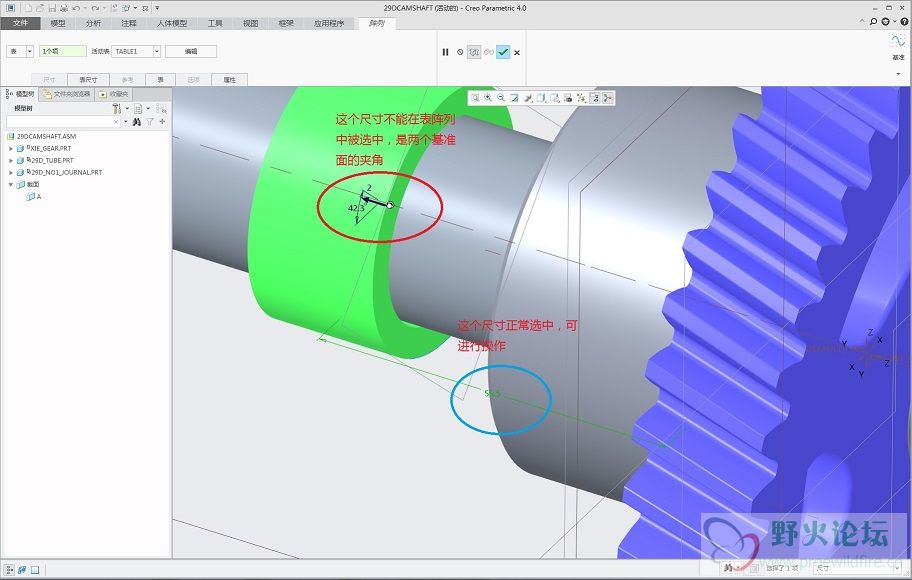912x580 pixels.
Task: Switch to the 工具 ribbon tab
Action: [x=215, y=23]
